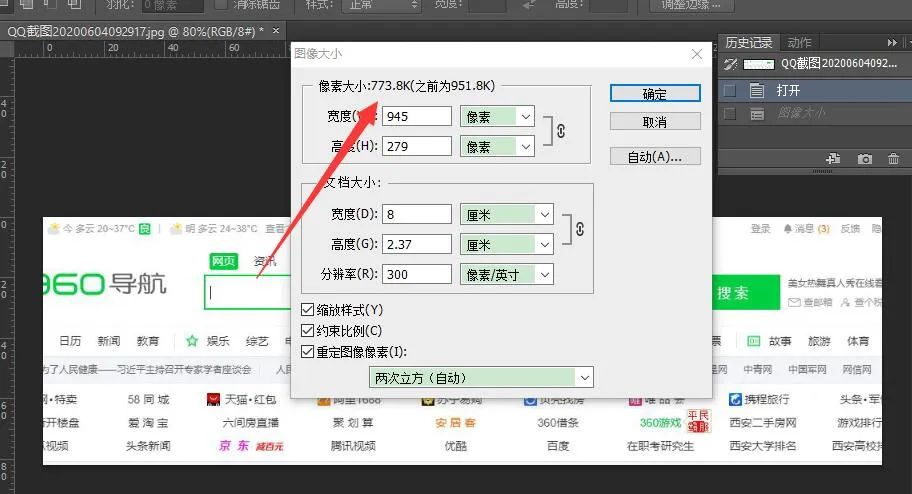The image size is (912, 494).
Task: Click the 羽化 input field in options bar
Action: (173, 5)
